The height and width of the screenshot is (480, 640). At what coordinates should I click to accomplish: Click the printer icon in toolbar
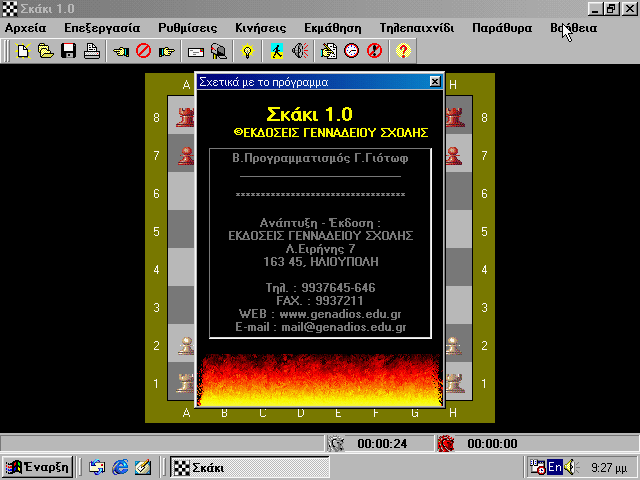coord(92,51)
